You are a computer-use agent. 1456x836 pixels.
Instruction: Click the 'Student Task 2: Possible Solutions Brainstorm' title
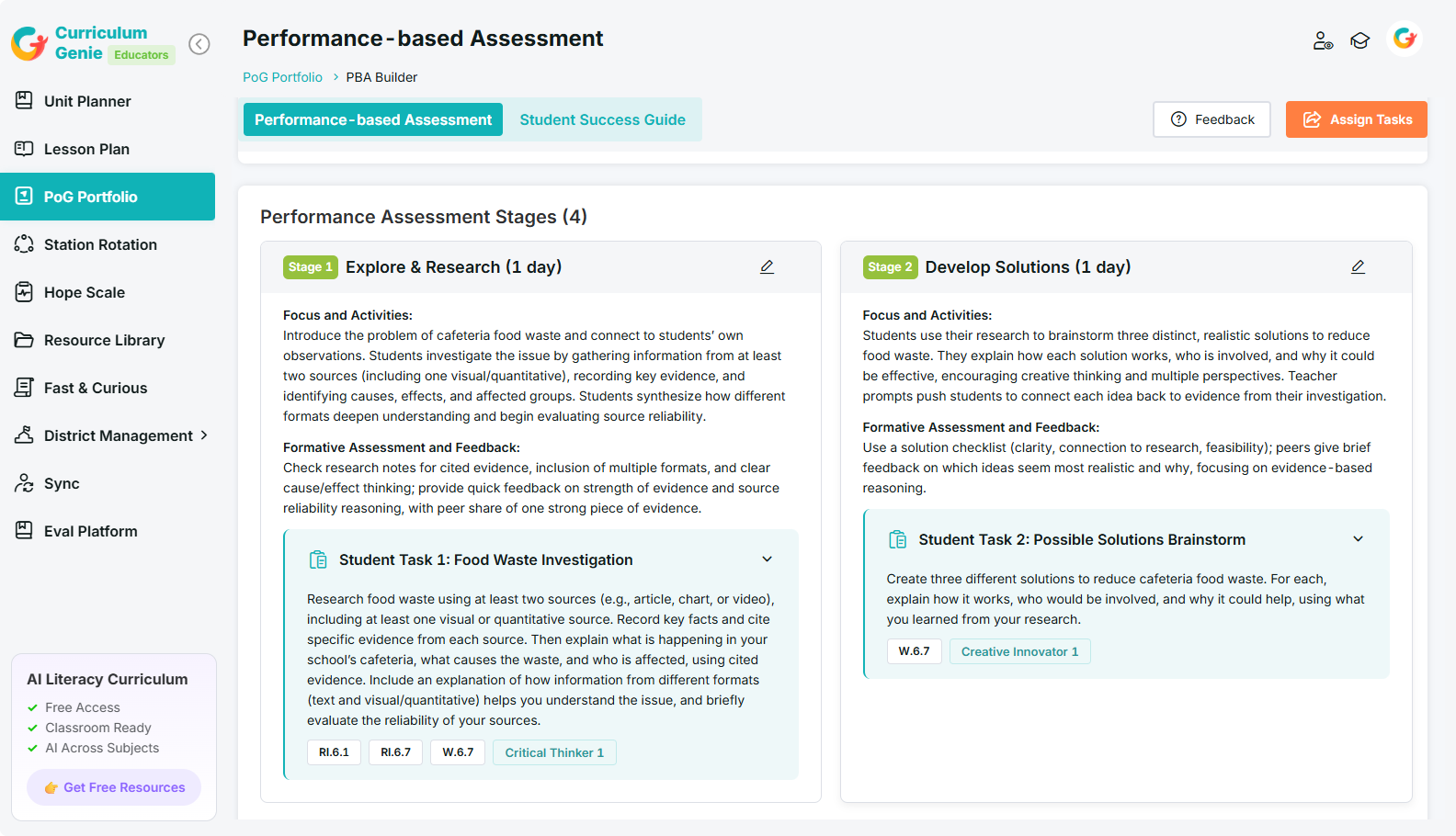click(x=1082, y=539)
